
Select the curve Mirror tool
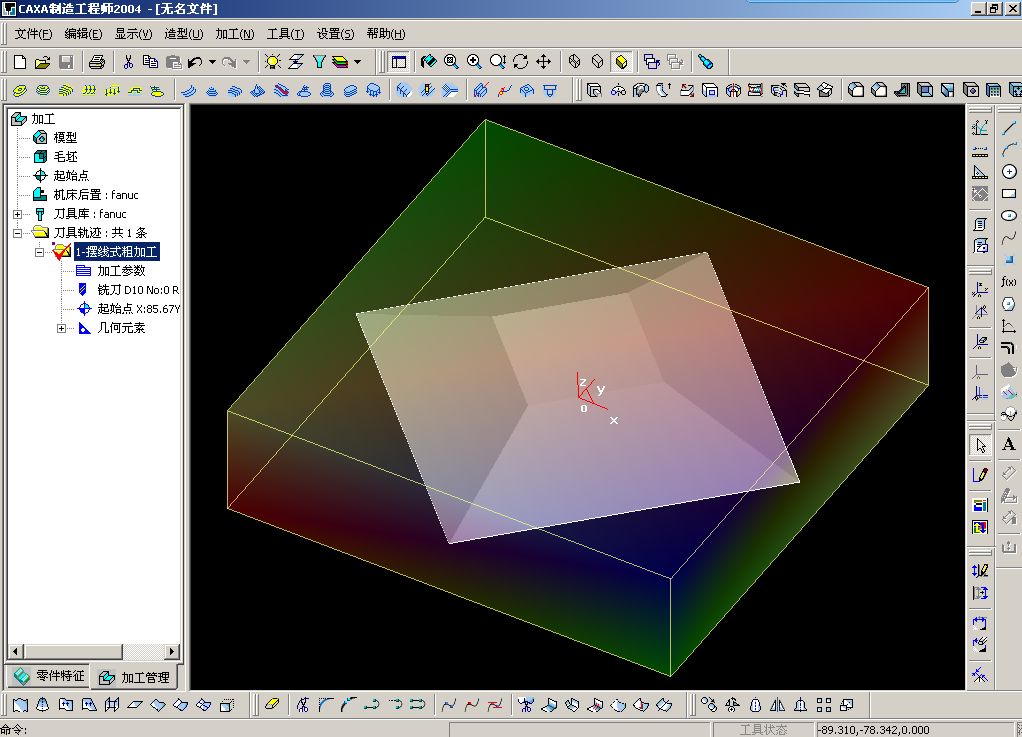pyautogui.click(x=778, y=704)
